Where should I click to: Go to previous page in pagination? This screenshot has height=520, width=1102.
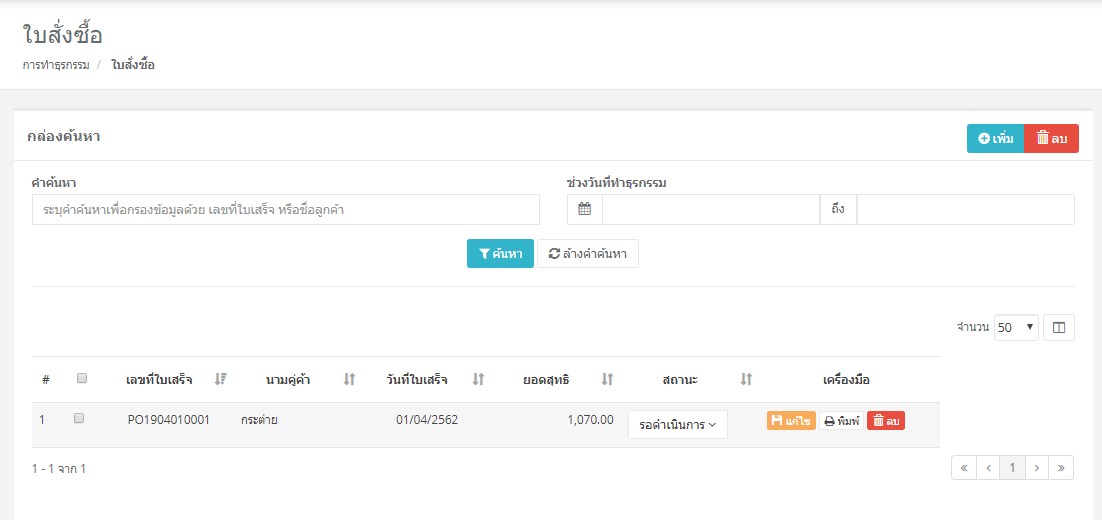[x=988, y=468]
